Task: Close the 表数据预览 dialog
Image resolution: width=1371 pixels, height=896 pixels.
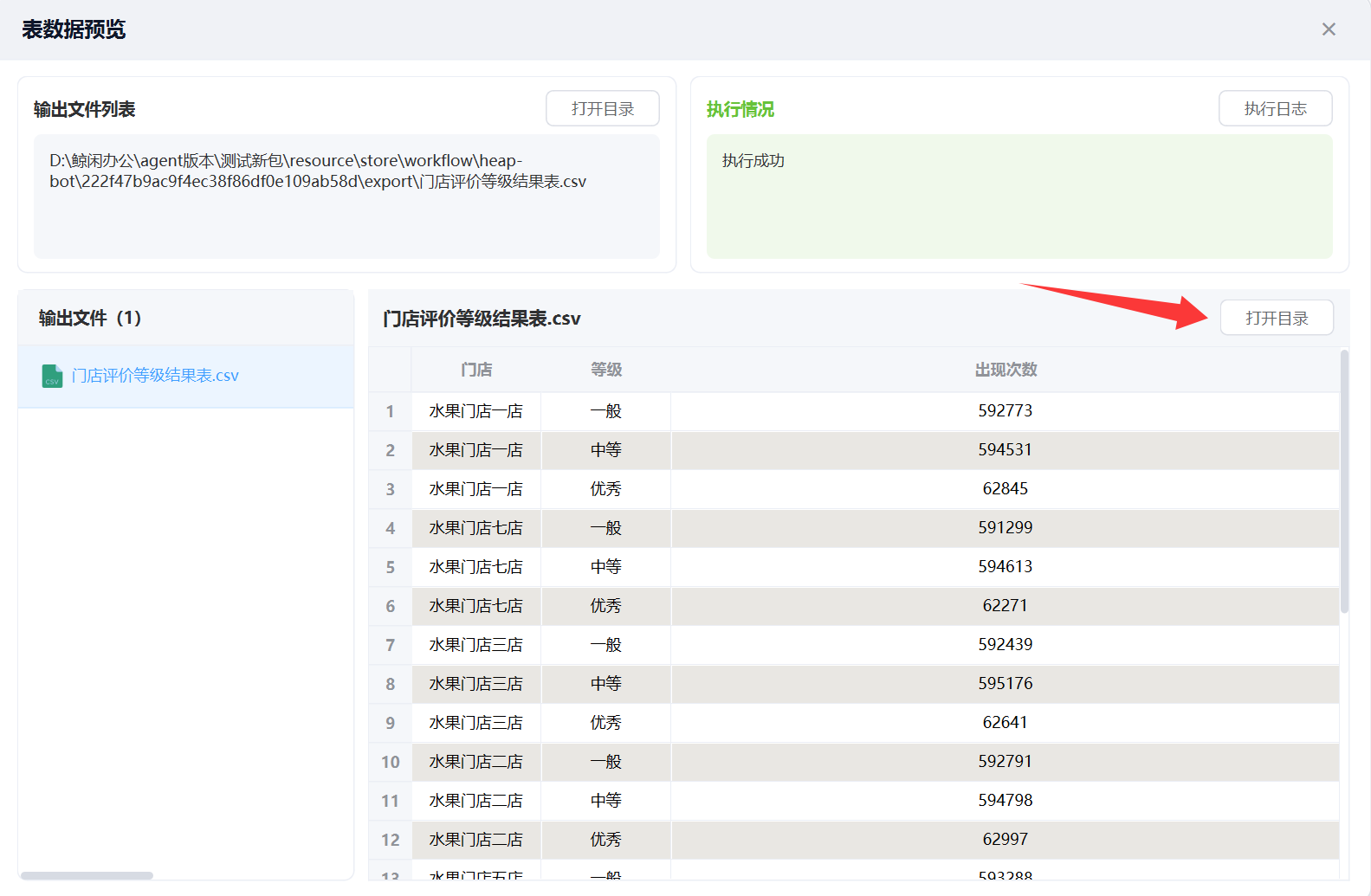Action: [x=1329, y=29]
